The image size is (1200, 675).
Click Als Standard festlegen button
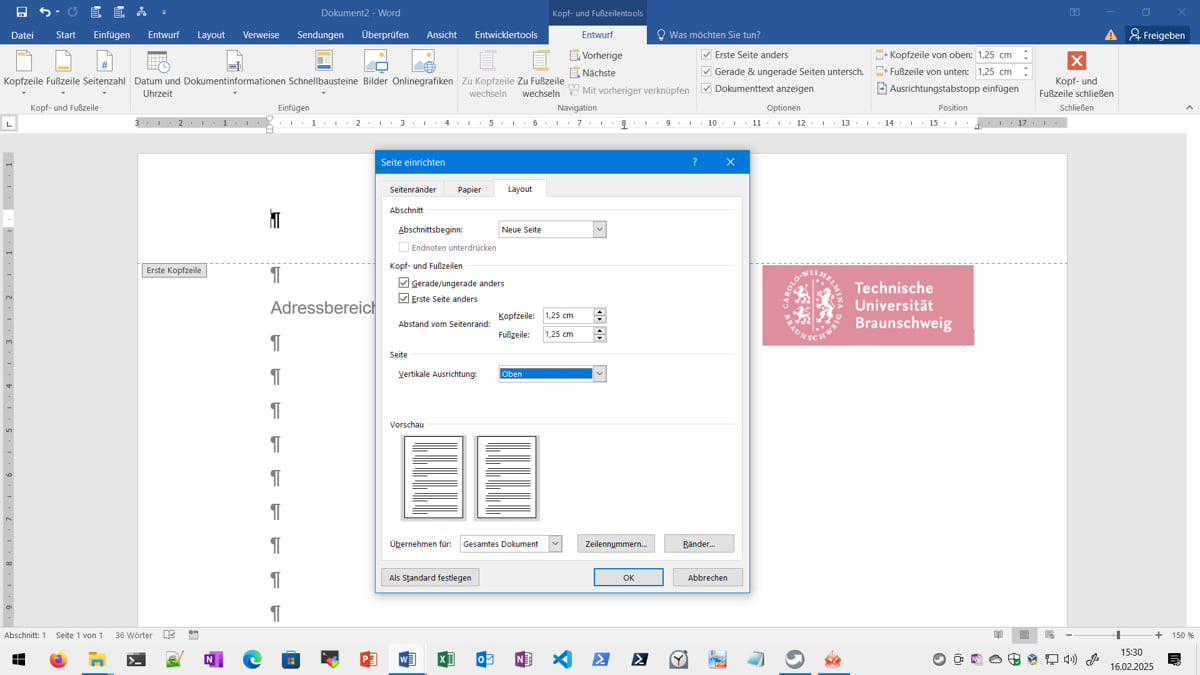[430, 577]
